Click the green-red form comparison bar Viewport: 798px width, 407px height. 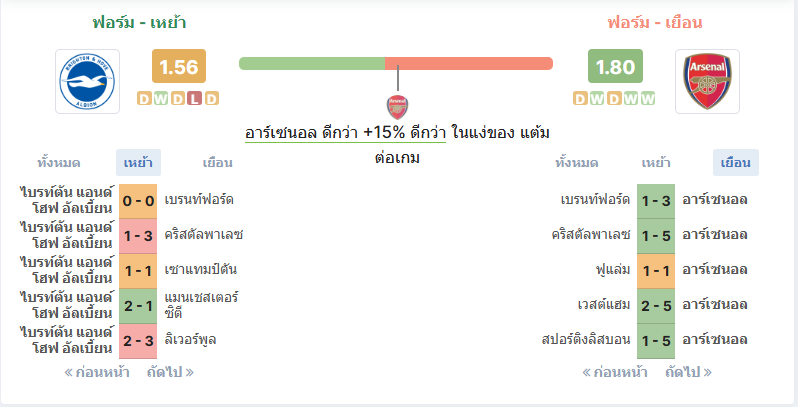(x=396, y=64)
